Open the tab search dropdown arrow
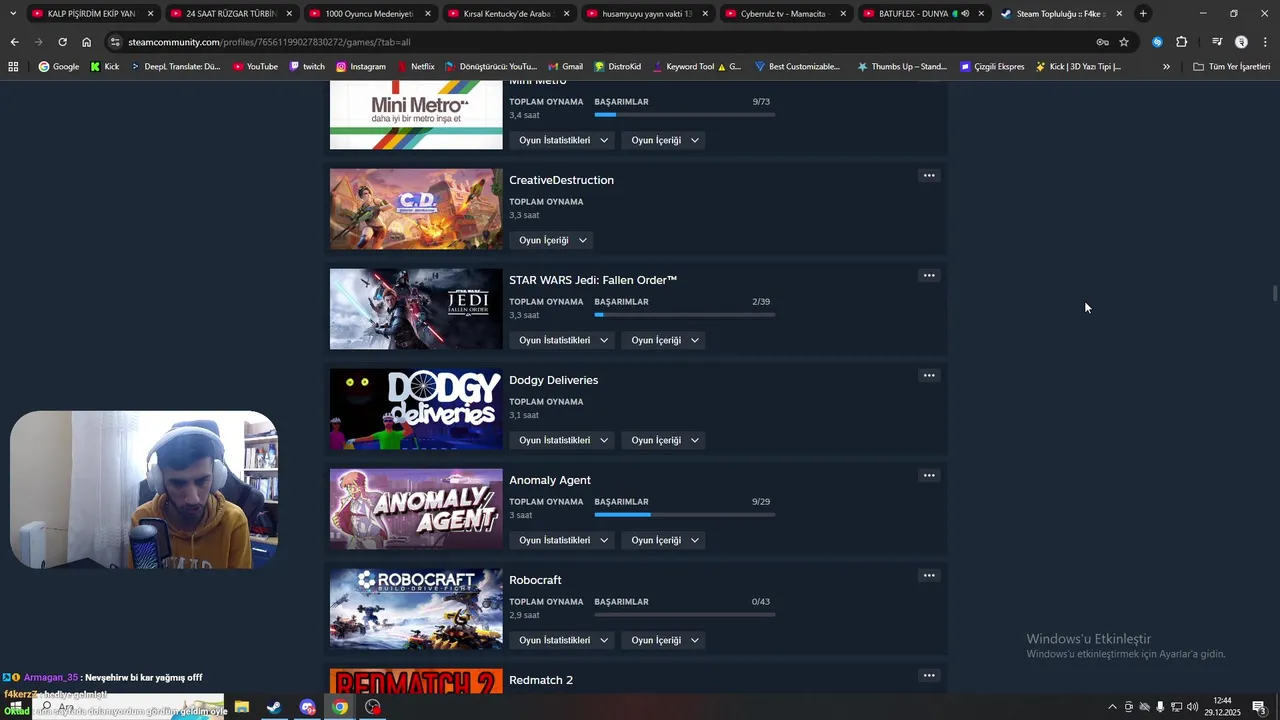 point(13,14)
